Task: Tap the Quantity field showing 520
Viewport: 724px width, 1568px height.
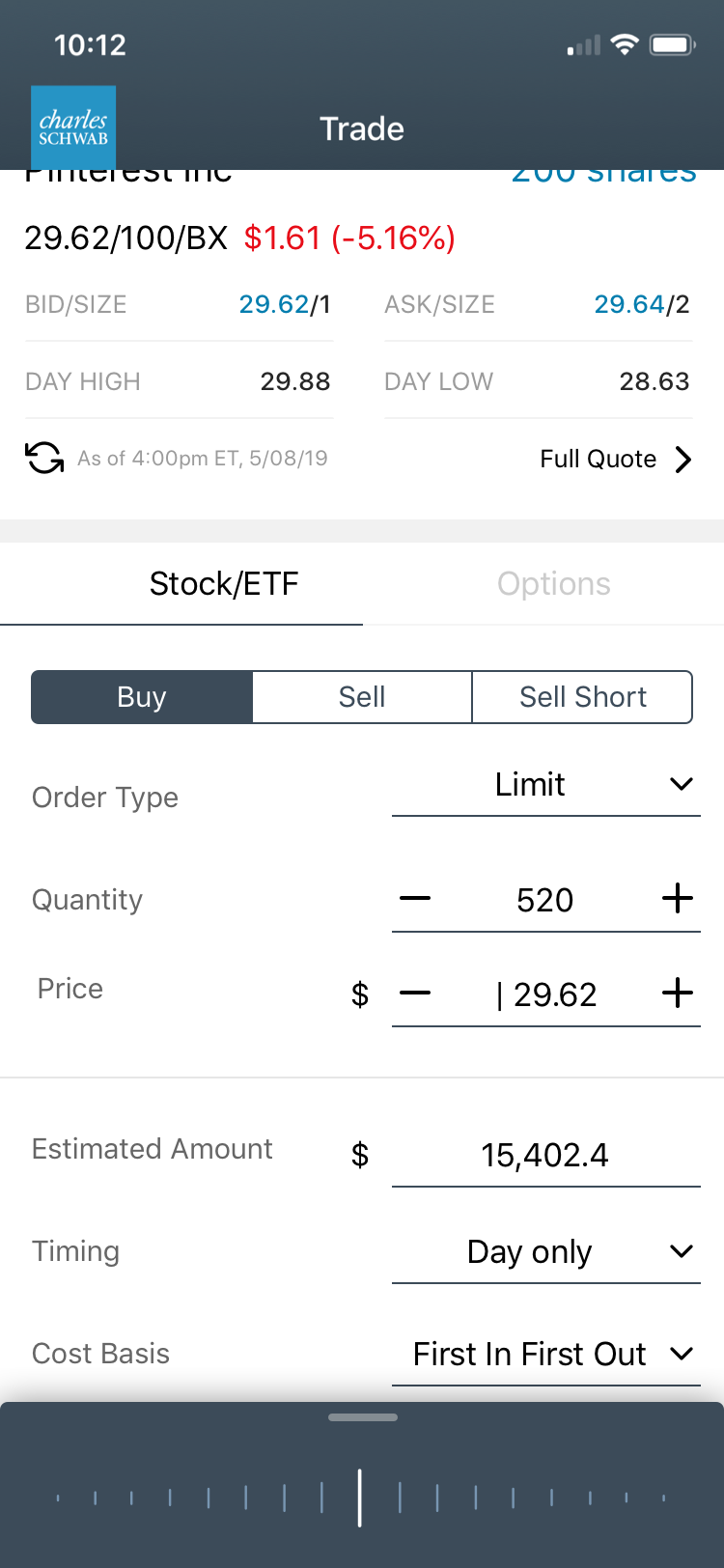Action: click(545, 900)
